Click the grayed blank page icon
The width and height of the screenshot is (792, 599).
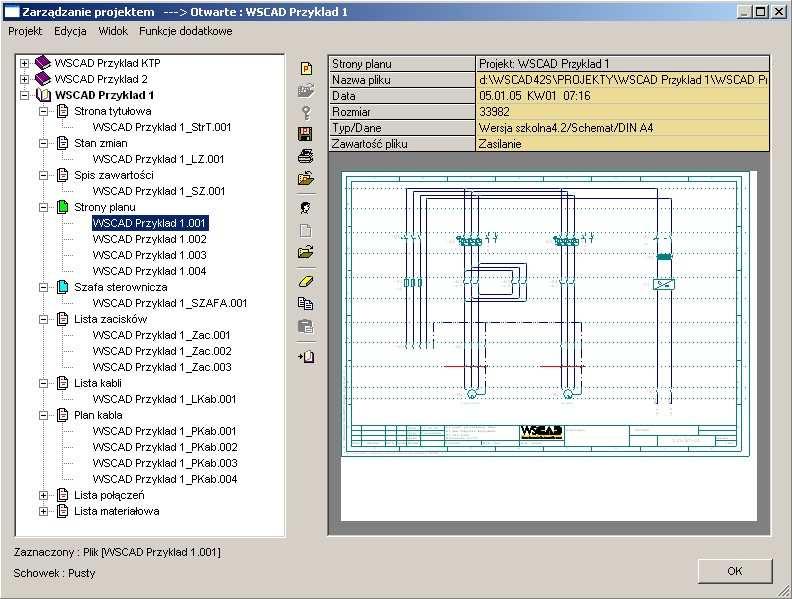306,231
